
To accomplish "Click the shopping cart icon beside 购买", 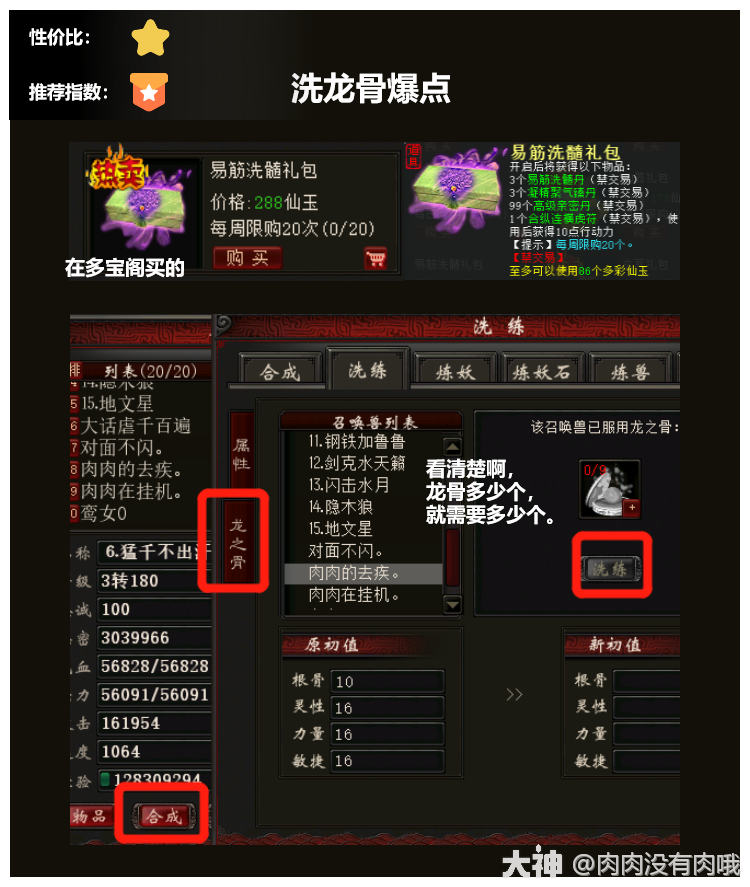I will click(376, 259).
